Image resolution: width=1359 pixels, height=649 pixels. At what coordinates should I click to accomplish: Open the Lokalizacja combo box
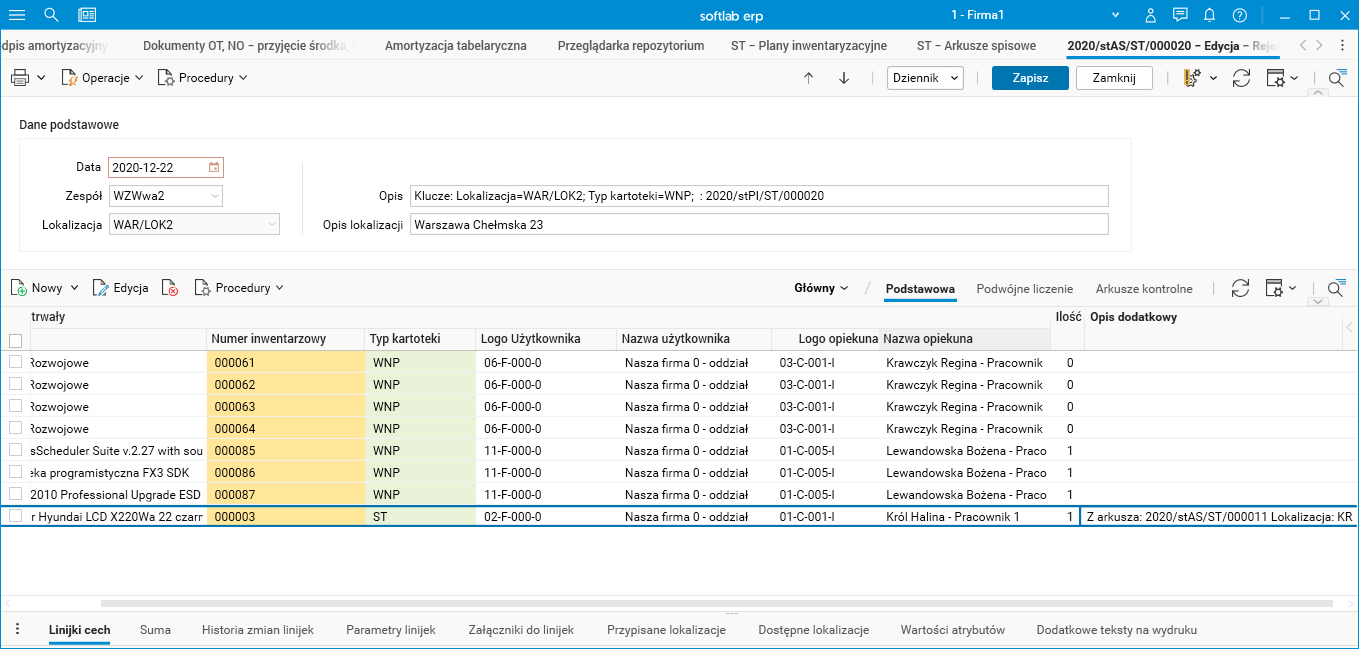[271, 225]
